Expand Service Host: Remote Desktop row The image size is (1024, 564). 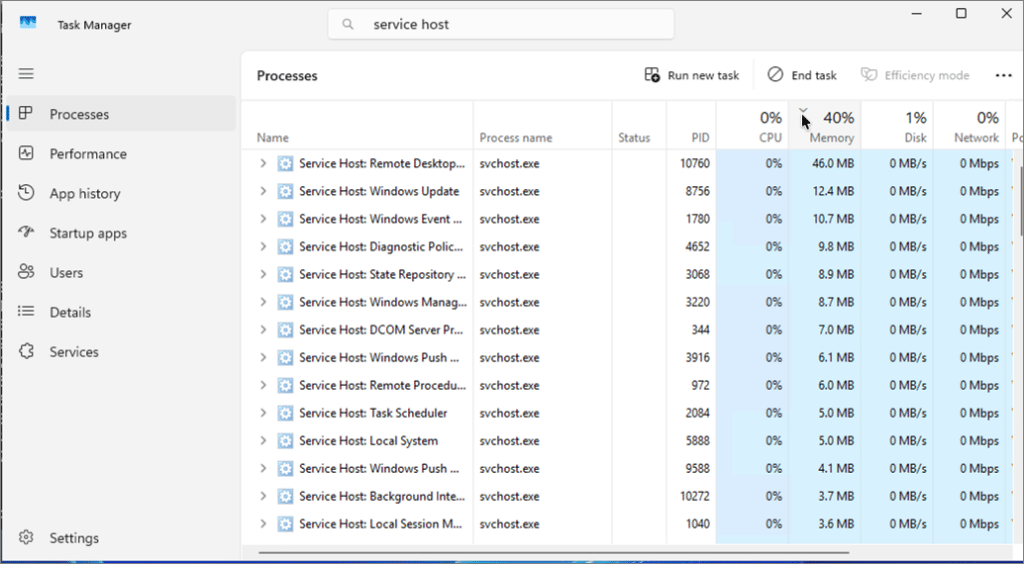[x=263, y=163]
